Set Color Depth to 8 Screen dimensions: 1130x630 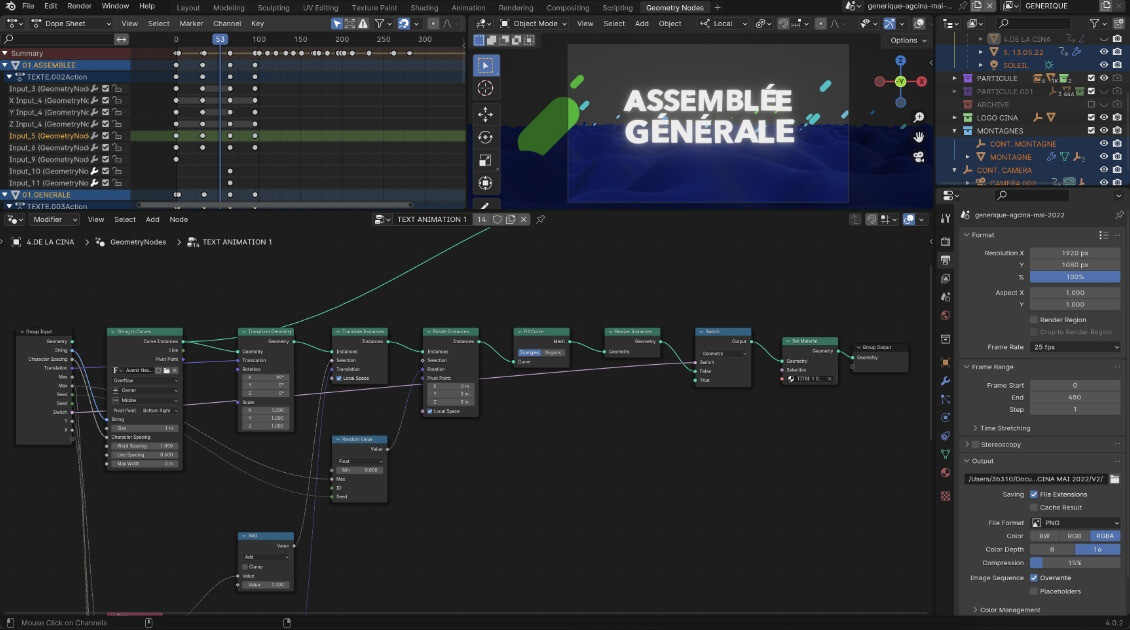pos(1051,549)
